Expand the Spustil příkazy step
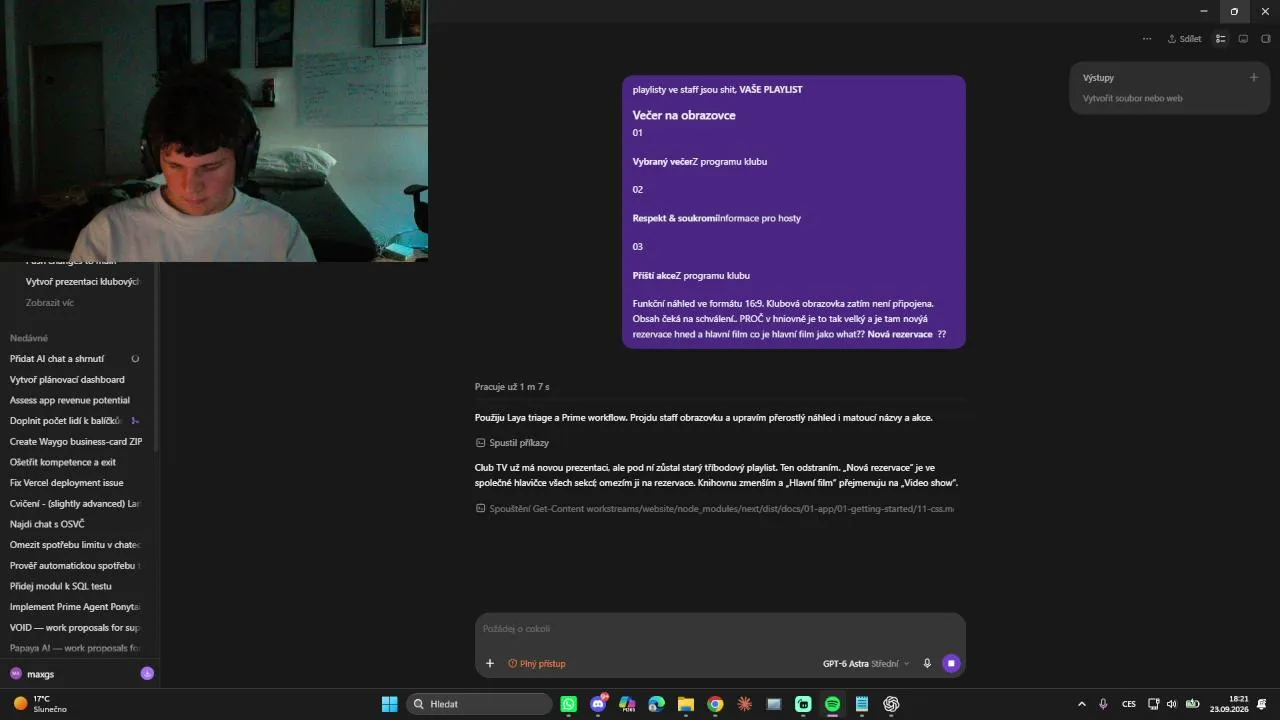 [512, 442]
